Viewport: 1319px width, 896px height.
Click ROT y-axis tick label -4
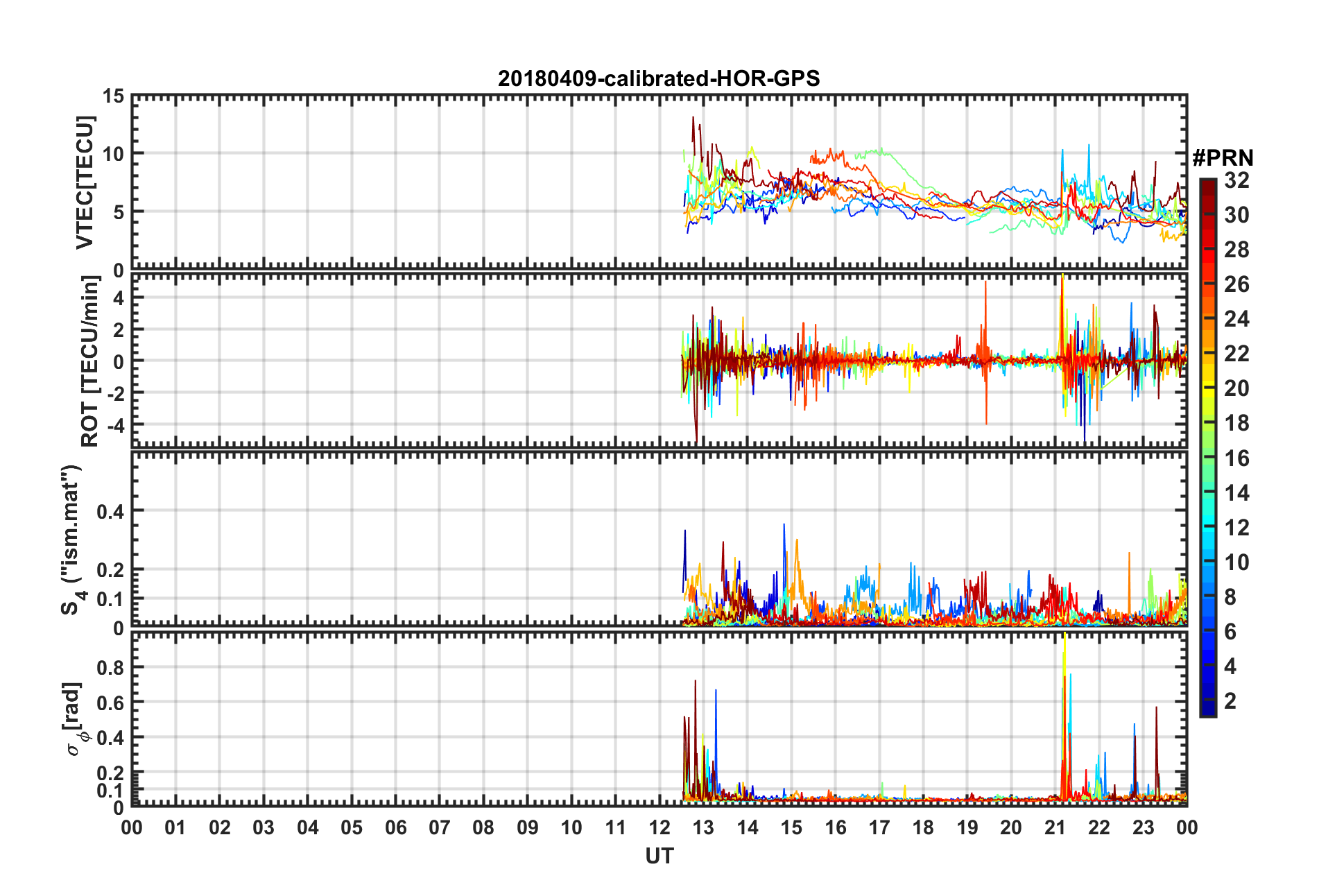click(115, 424)
